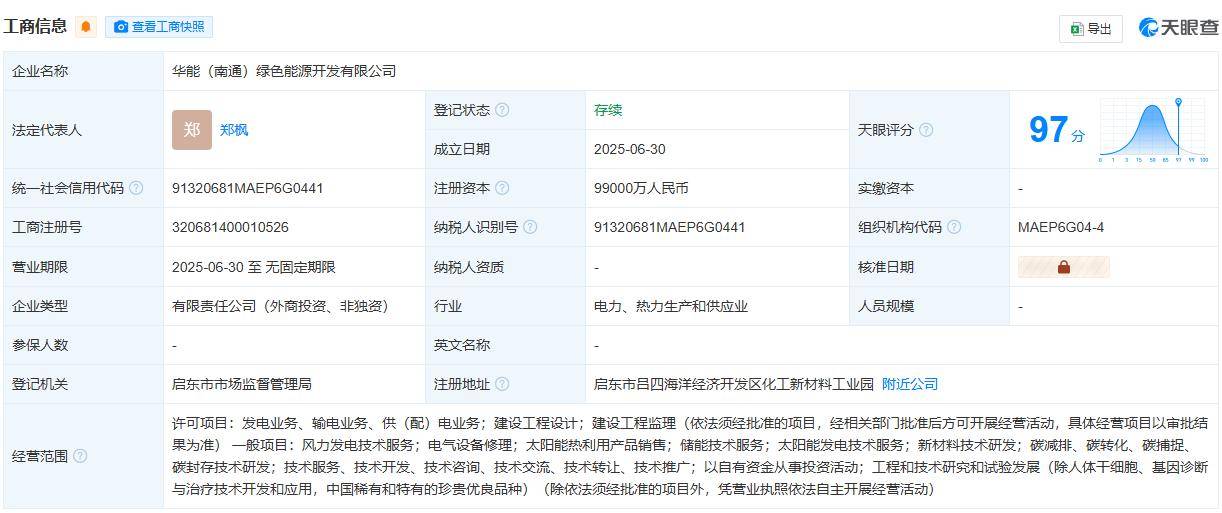Click the 英文名称 label cell

pos(505,345)
